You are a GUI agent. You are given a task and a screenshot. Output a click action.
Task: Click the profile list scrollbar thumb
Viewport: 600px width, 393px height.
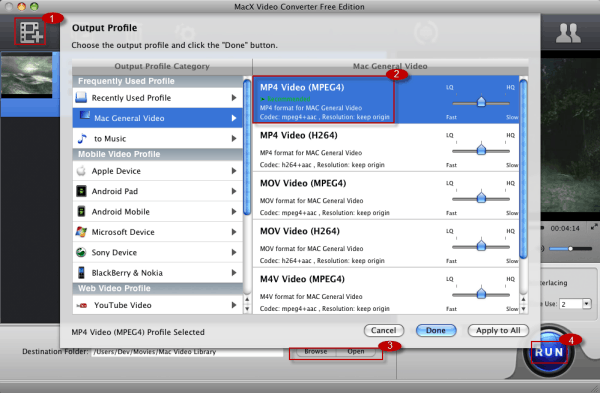[523, 168]
